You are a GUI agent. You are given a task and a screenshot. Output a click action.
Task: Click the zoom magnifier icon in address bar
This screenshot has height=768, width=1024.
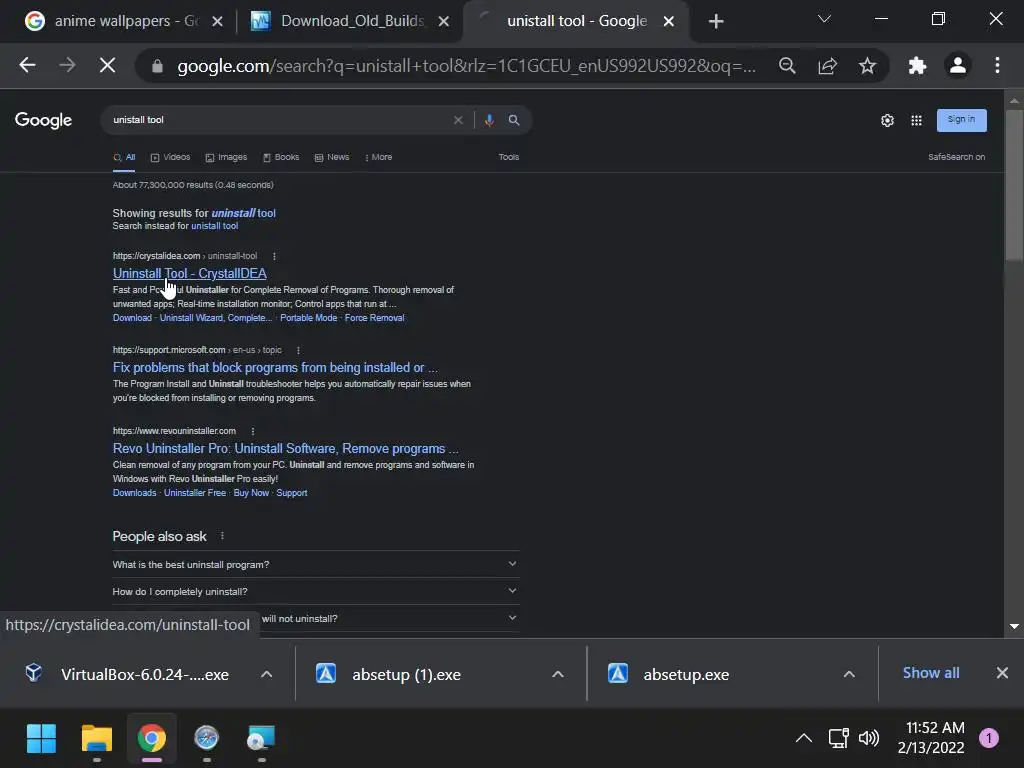[787, 65]
